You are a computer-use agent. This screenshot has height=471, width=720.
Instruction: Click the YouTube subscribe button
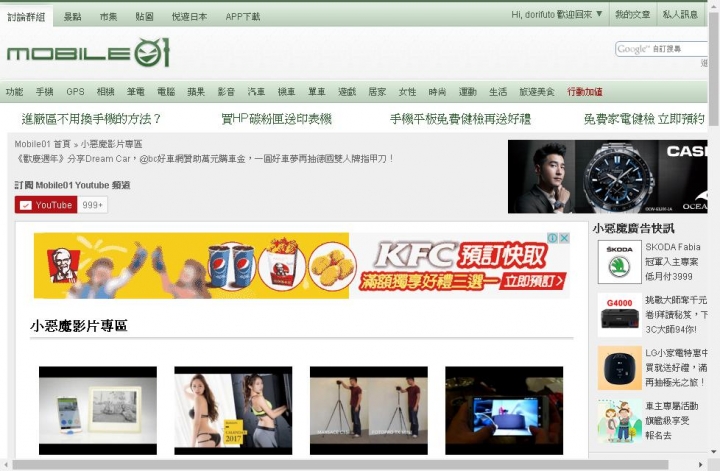tap(46, 205)
